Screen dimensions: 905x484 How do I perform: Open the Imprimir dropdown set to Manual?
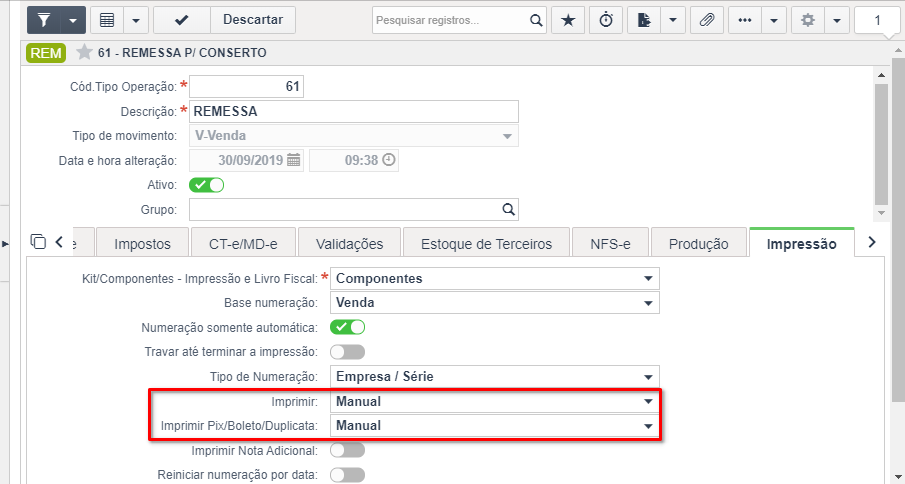495,401
